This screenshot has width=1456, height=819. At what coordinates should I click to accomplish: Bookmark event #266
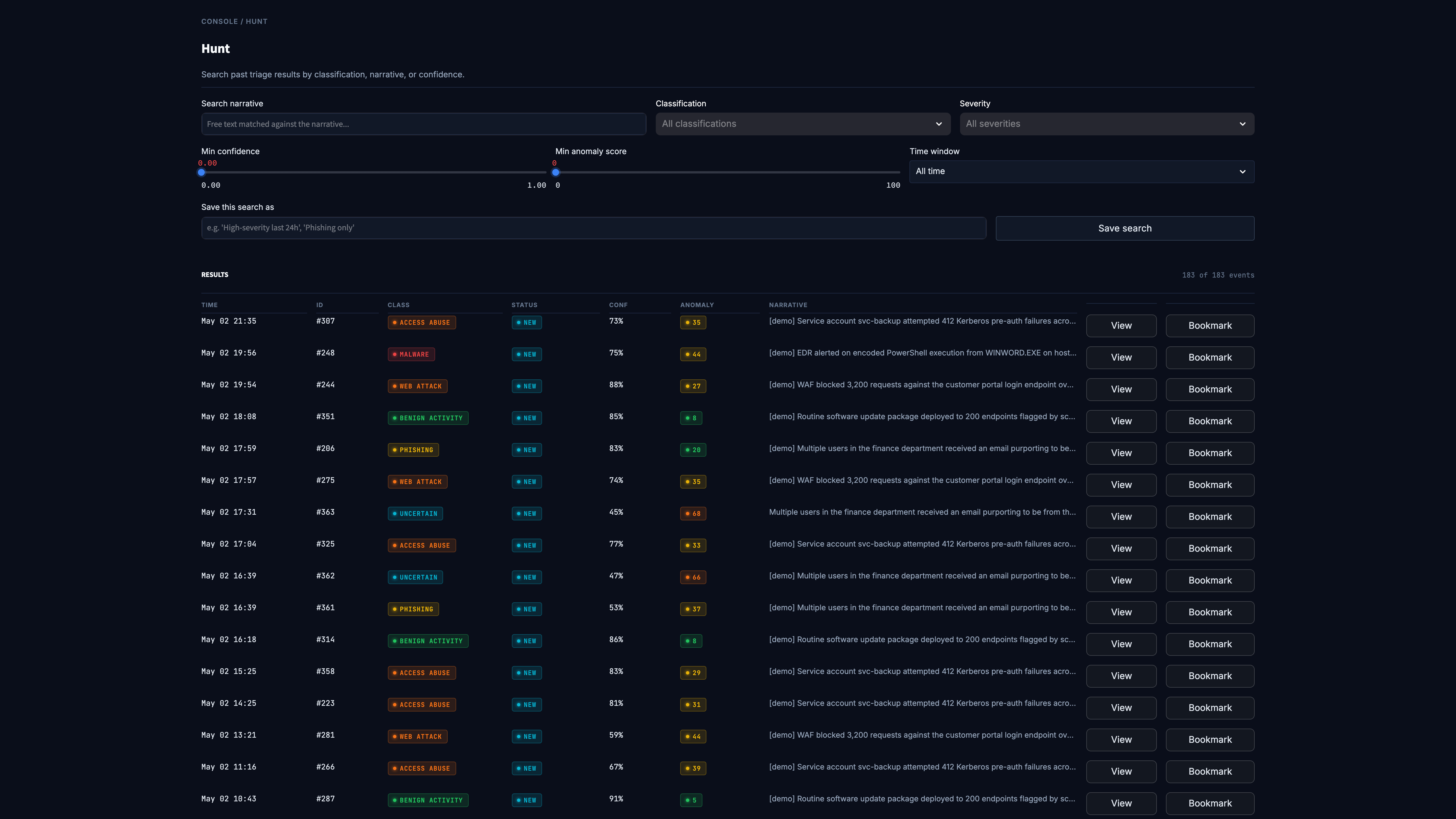pos(1210,772)
